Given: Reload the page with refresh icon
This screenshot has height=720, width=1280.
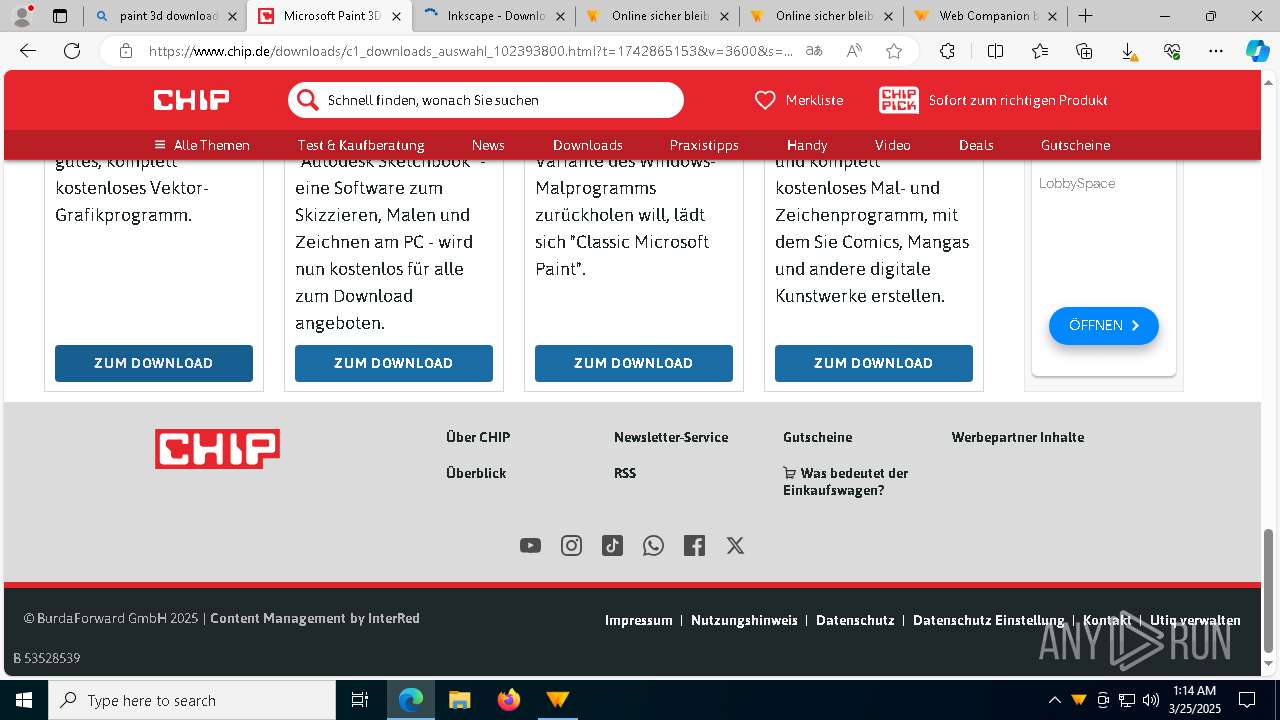Looking at the screenshot, I should point(72,51).
